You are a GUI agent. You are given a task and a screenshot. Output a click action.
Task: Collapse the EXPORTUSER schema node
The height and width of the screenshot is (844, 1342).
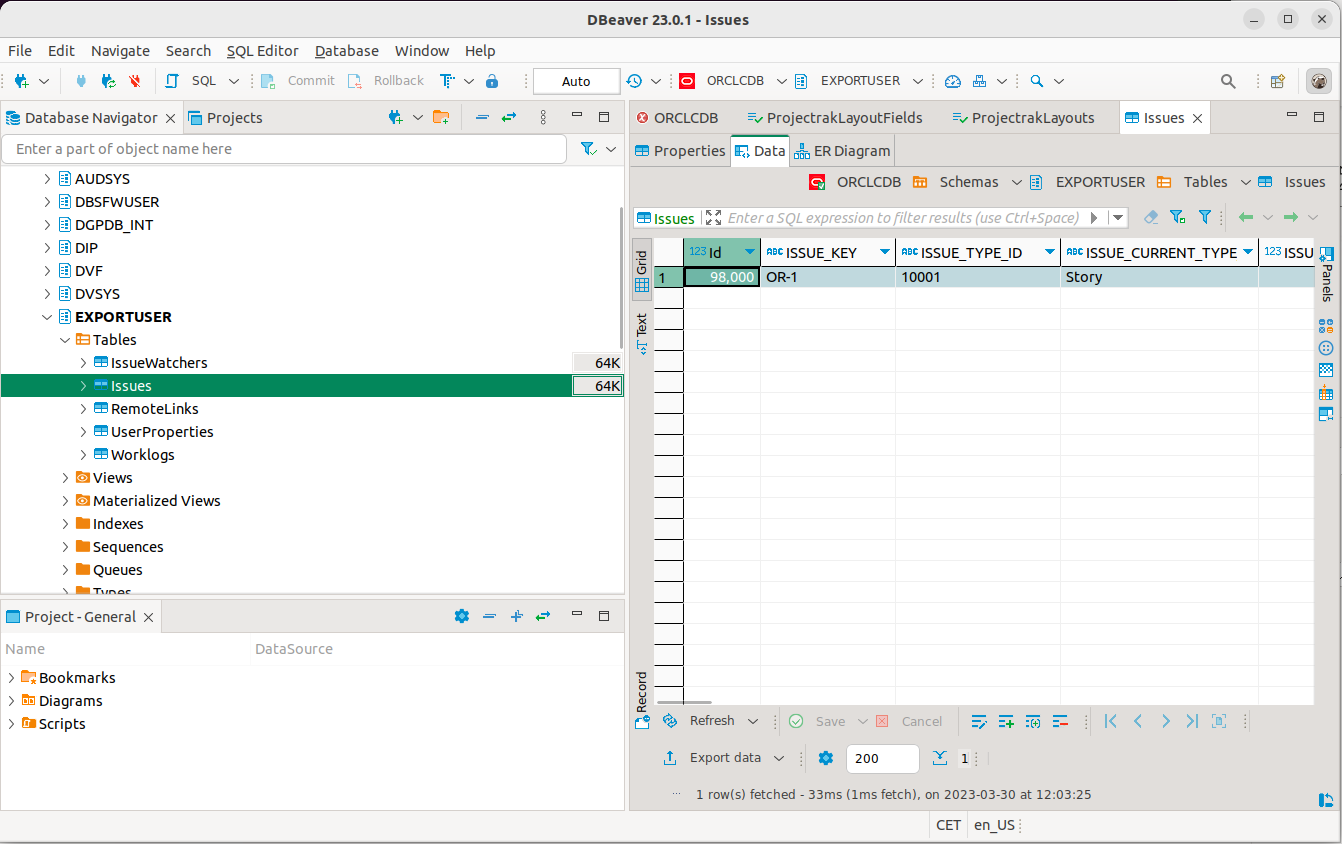(47, 317)
